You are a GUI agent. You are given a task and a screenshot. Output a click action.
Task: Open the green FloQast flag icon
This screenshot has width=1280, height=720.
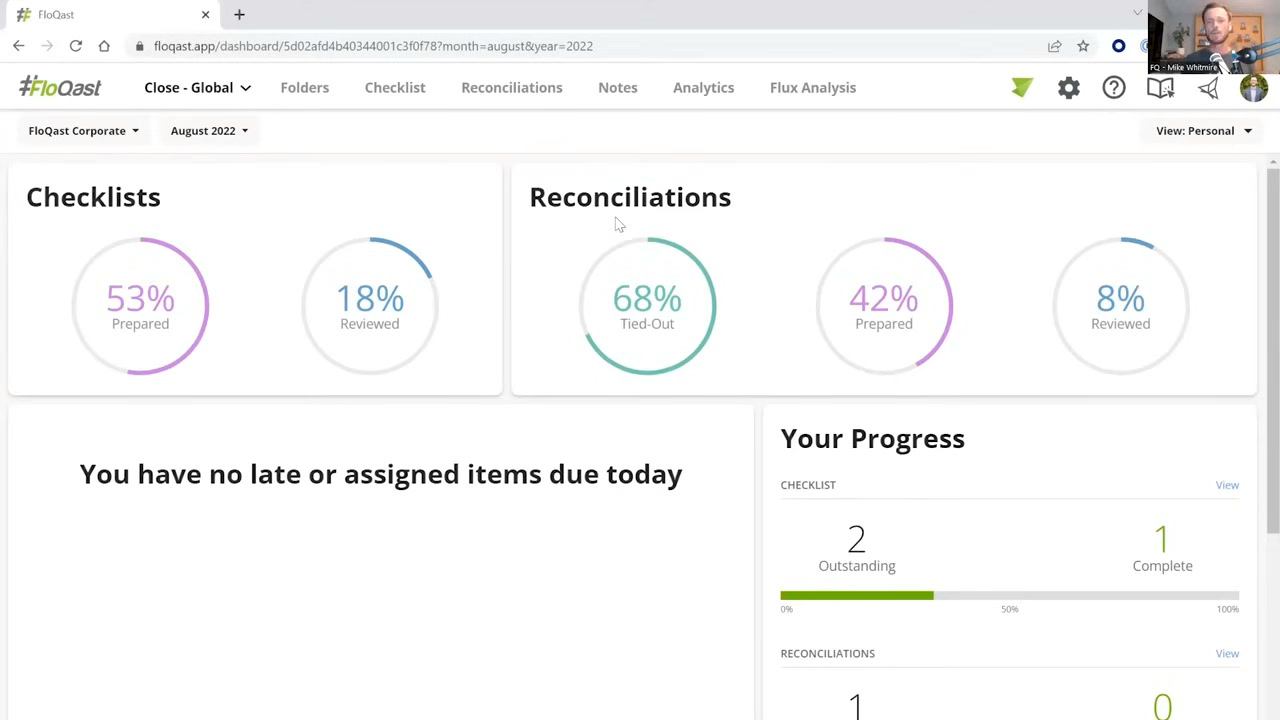click(x=1022, y=88)
